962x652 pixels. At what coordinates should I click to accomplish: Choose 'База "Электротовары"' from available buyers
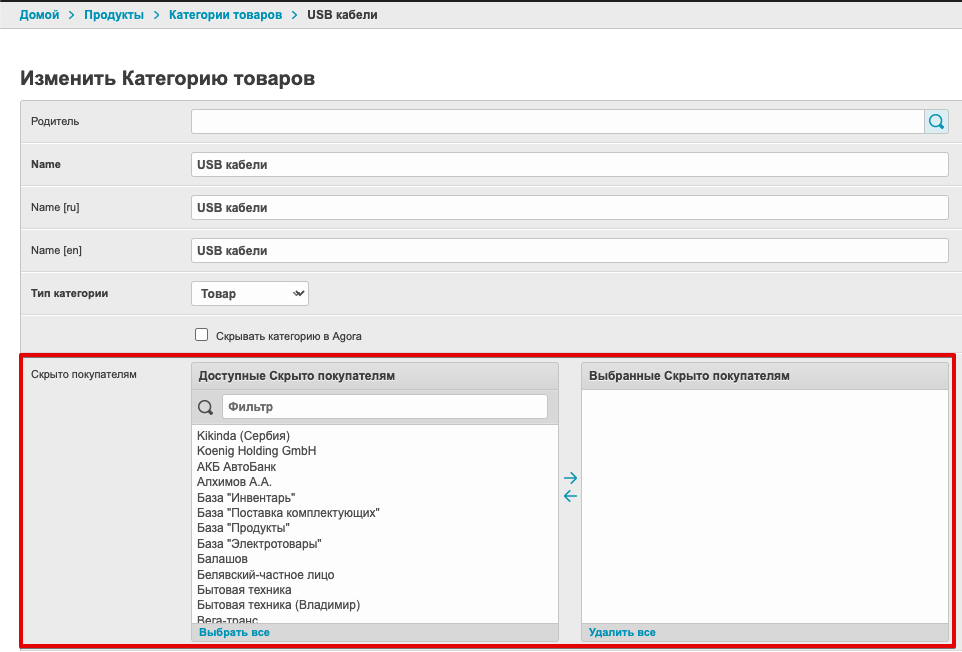(259, 544)
